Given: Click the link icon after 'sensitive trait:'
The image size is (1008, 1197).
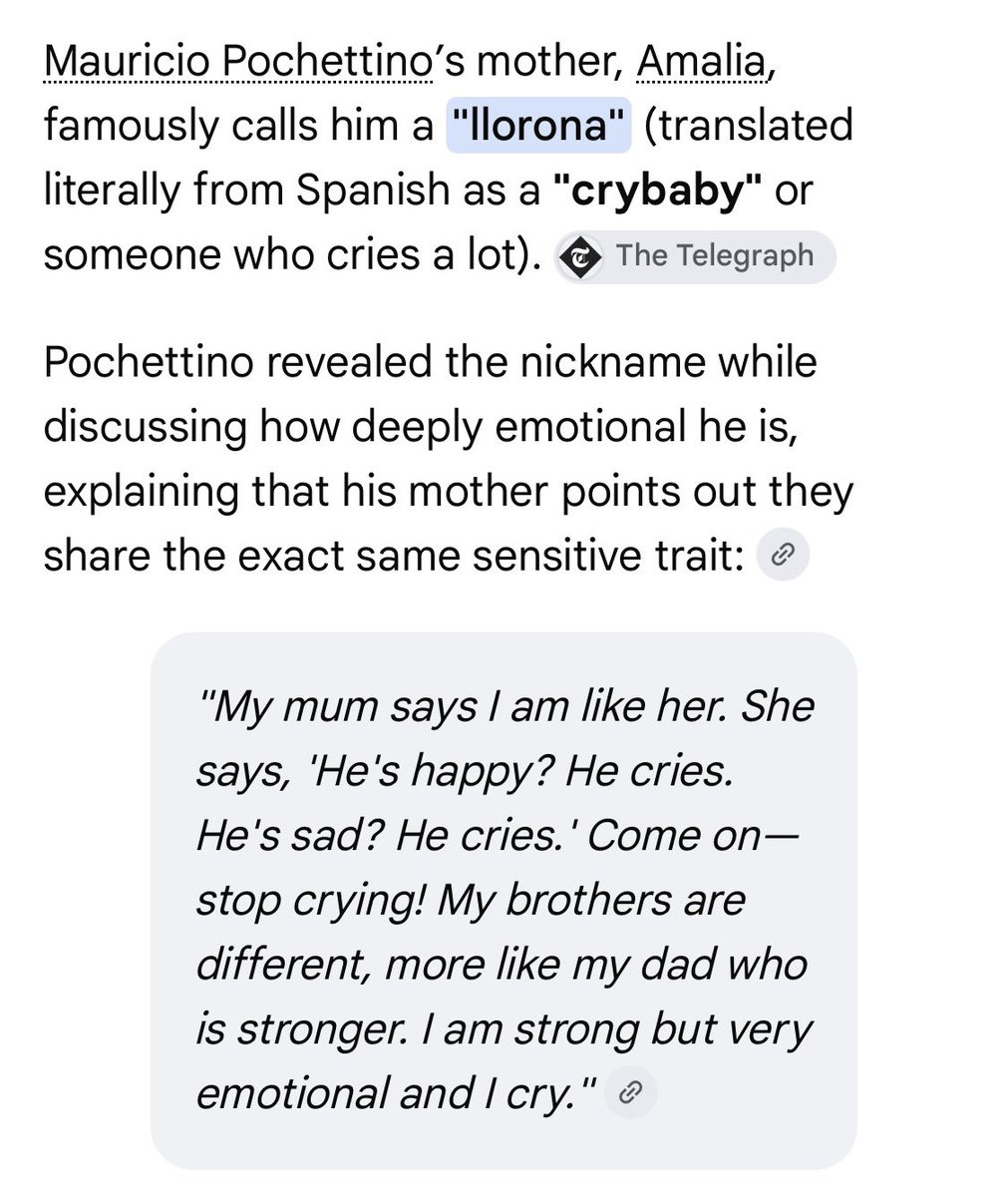Looking at the screenshot, I should pyautogui.click(x=784, y=556).
